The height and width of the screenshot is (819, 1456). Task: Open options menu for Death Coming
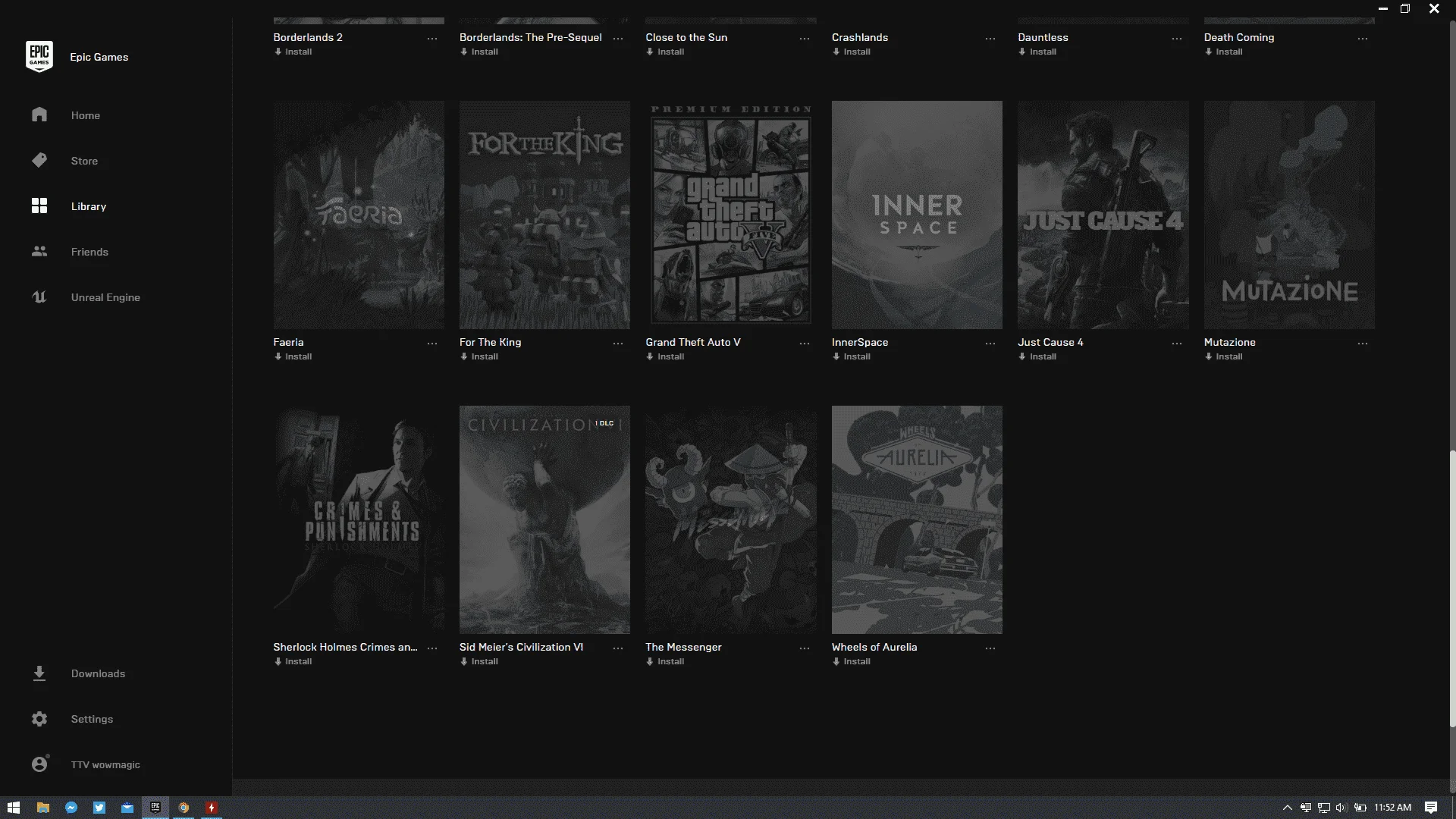1363,39
